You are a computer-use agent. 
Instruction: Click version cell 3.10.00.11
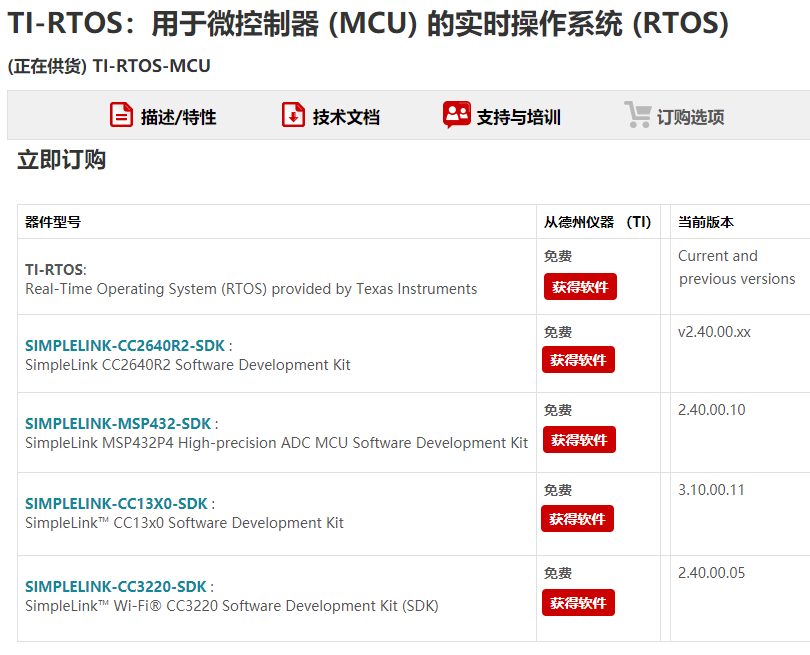711,490
